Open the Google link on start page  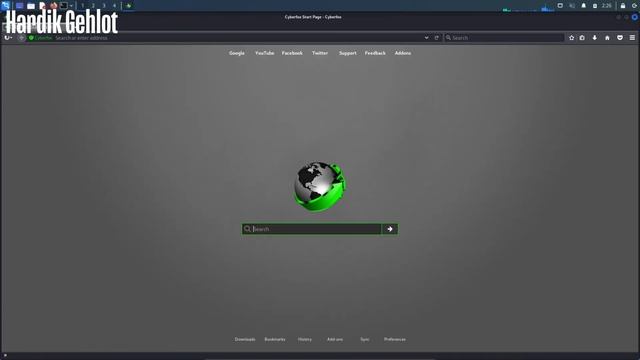[x=237, y=53]
